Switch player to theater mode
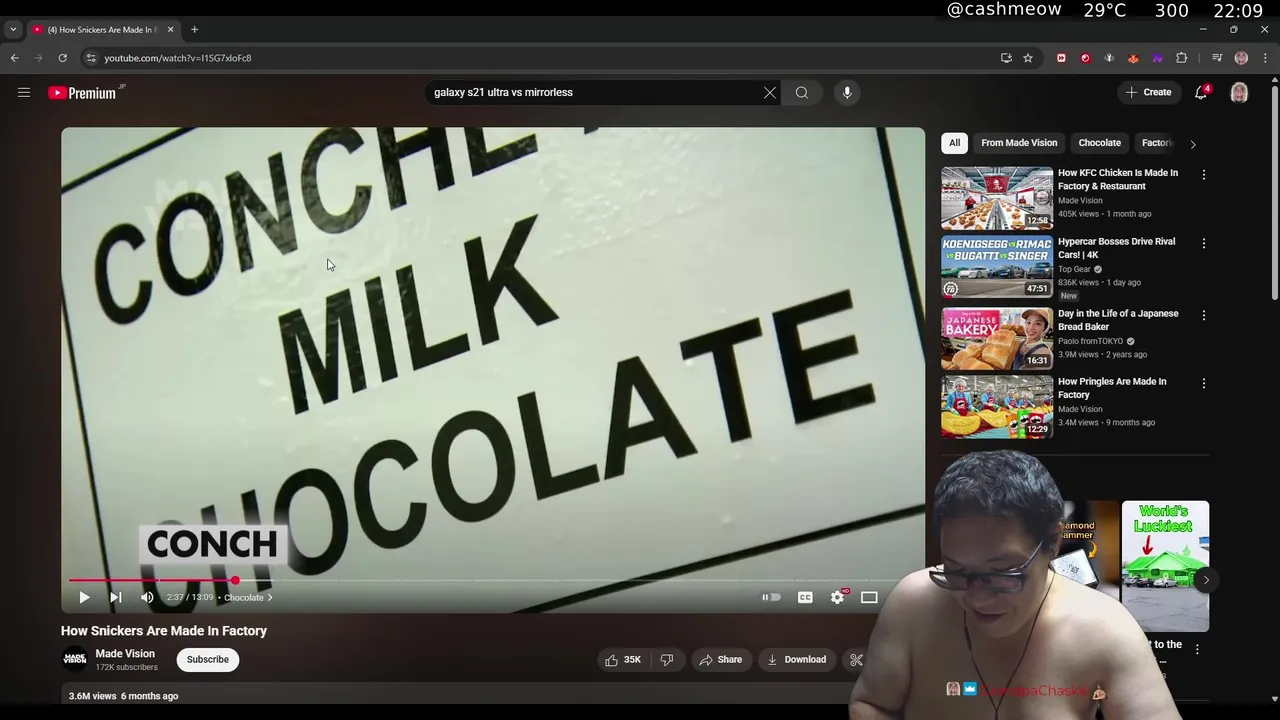Viewport: 1280px width, 720px height. click(x=869, y=597)
